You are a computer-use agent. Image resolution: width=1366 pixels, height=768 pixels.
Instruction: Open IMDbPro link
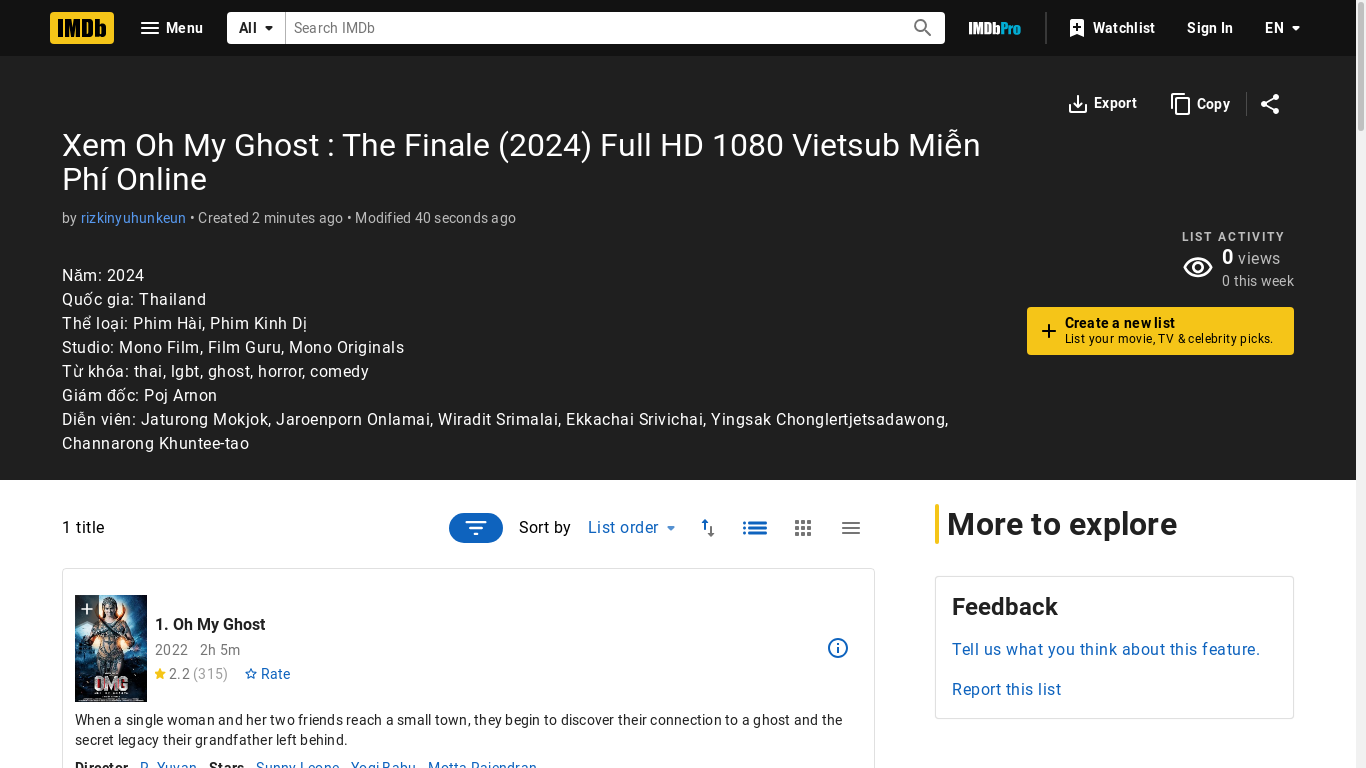(995, 28)
